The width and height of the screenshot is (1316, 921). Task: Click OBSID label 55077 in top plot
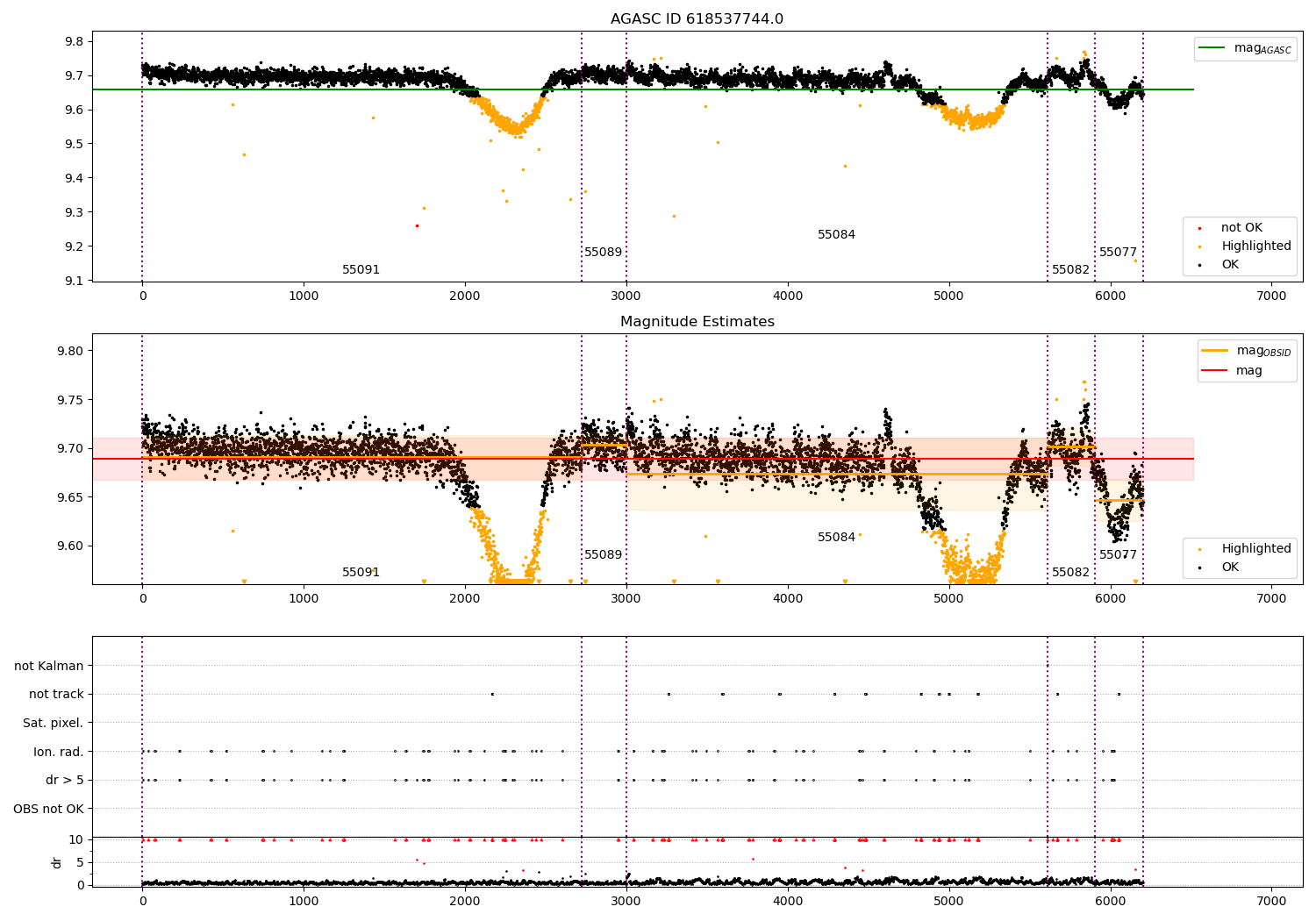(x=1118, y=253)
